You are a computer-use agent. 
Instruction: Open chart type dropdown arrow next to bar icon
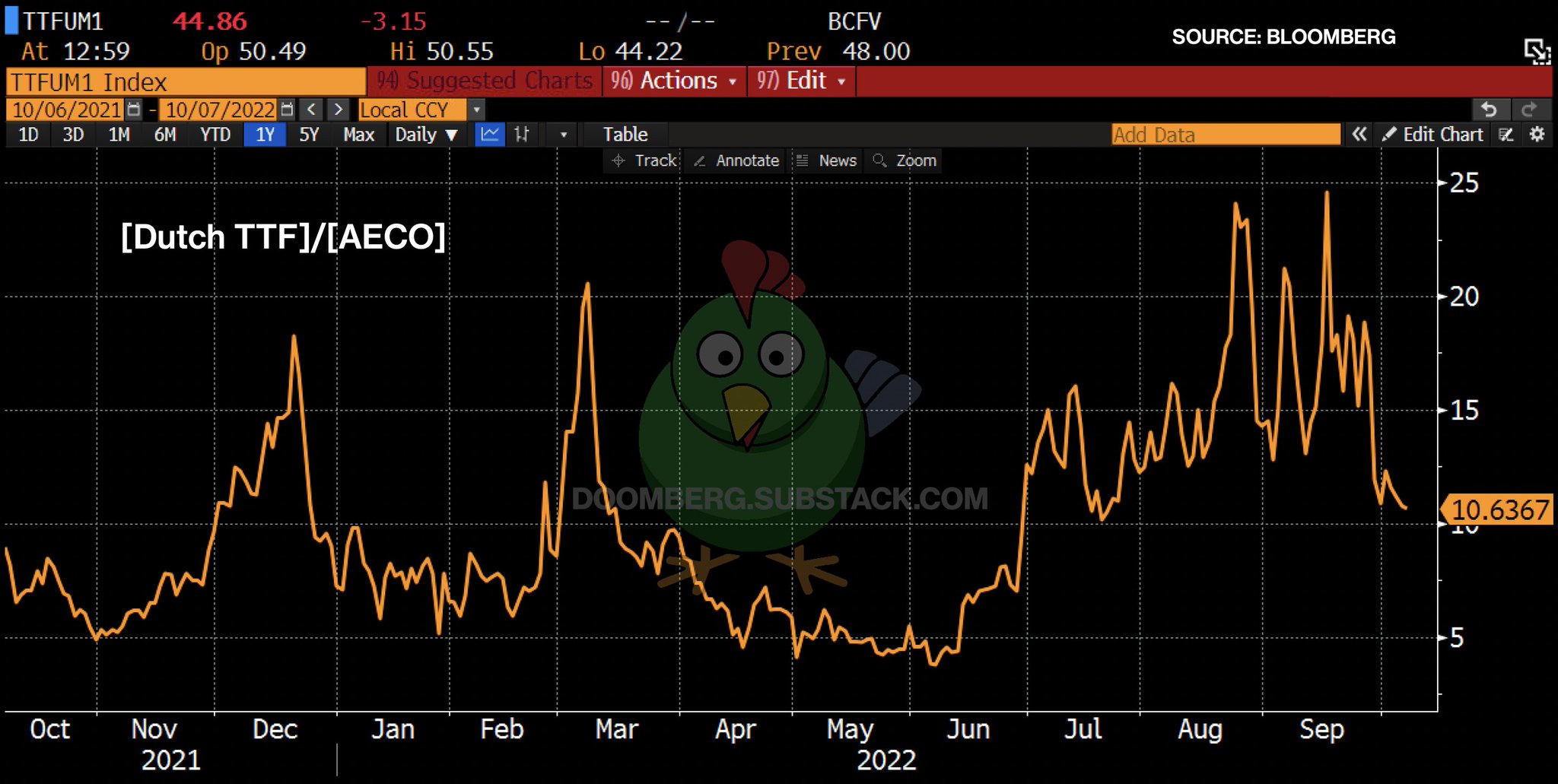(564, 135)
